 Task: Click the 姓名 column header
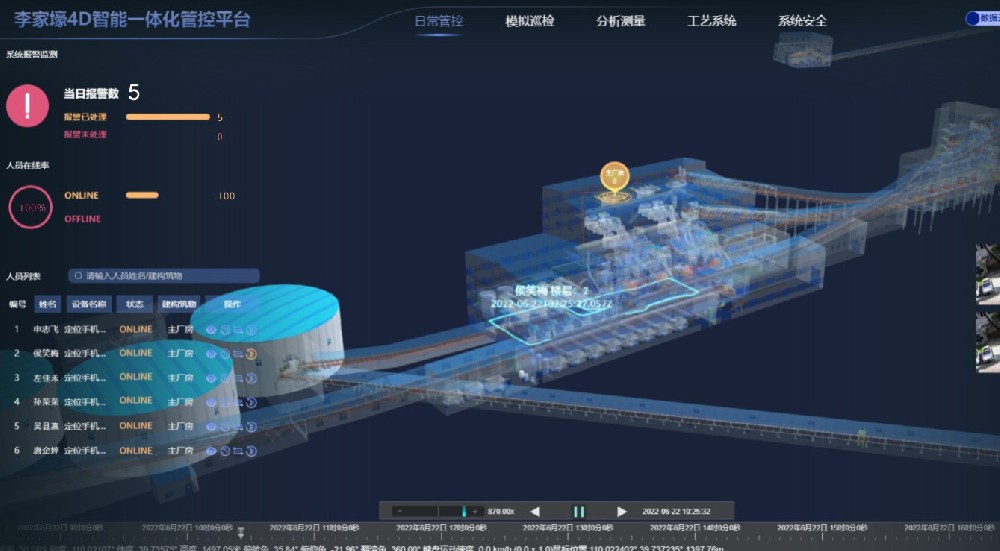(48, 304)
